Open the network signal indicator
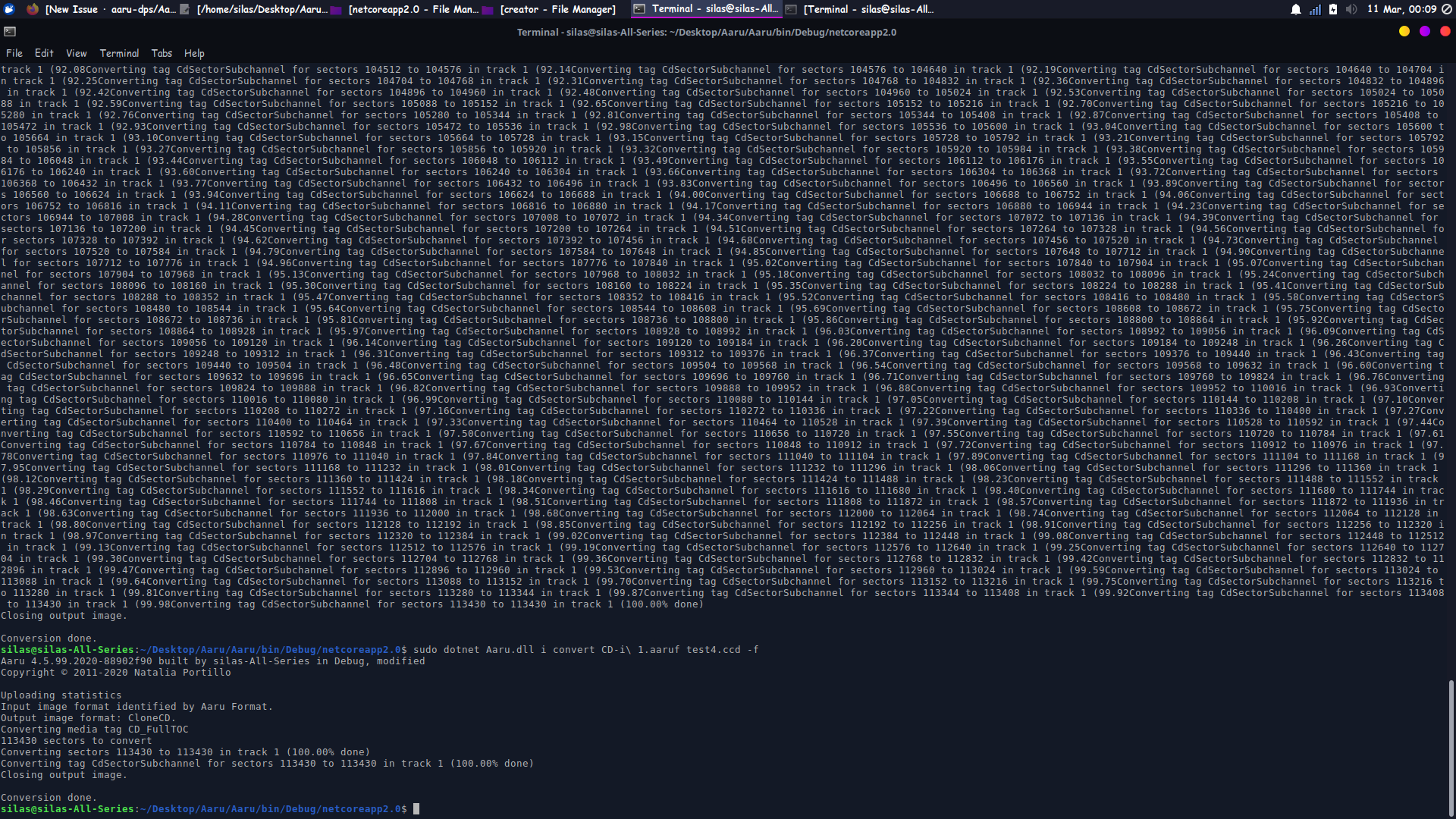Viewport: 1456px width, 819px height. click(x=1315, y=9)
